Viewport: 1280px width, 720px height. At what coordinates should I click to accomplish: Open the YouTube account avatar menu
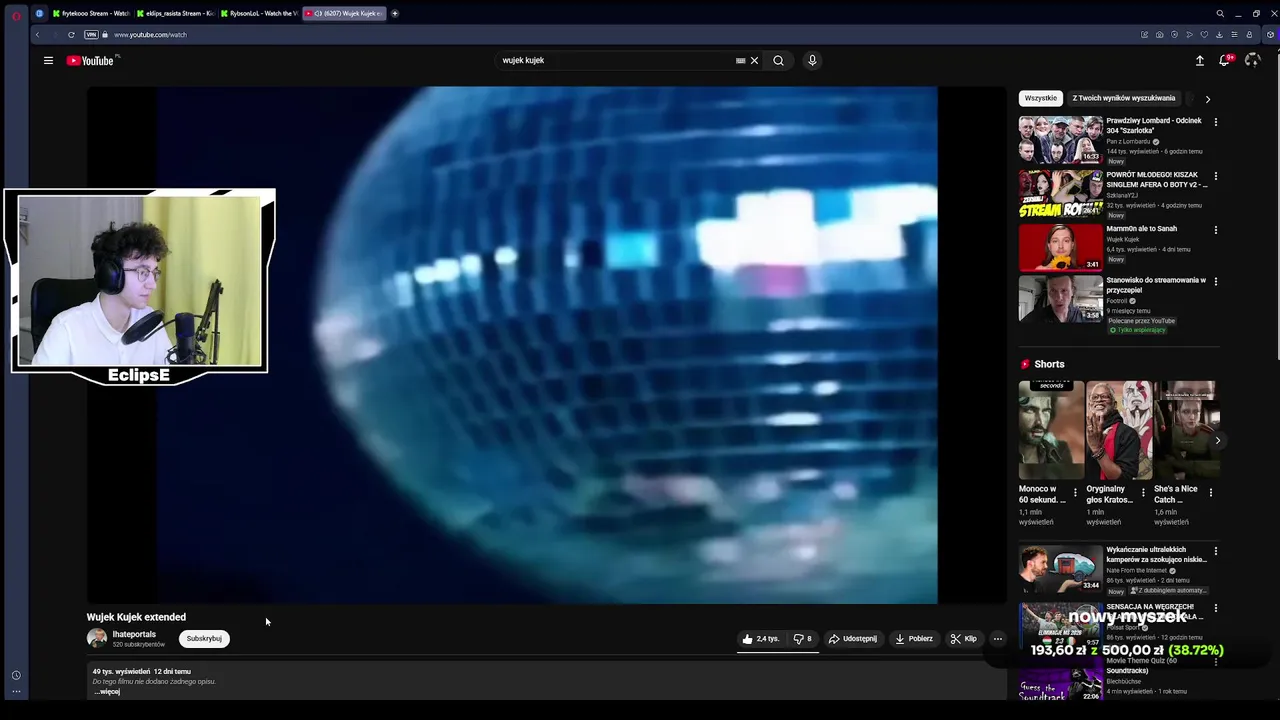coord(1252,60)
